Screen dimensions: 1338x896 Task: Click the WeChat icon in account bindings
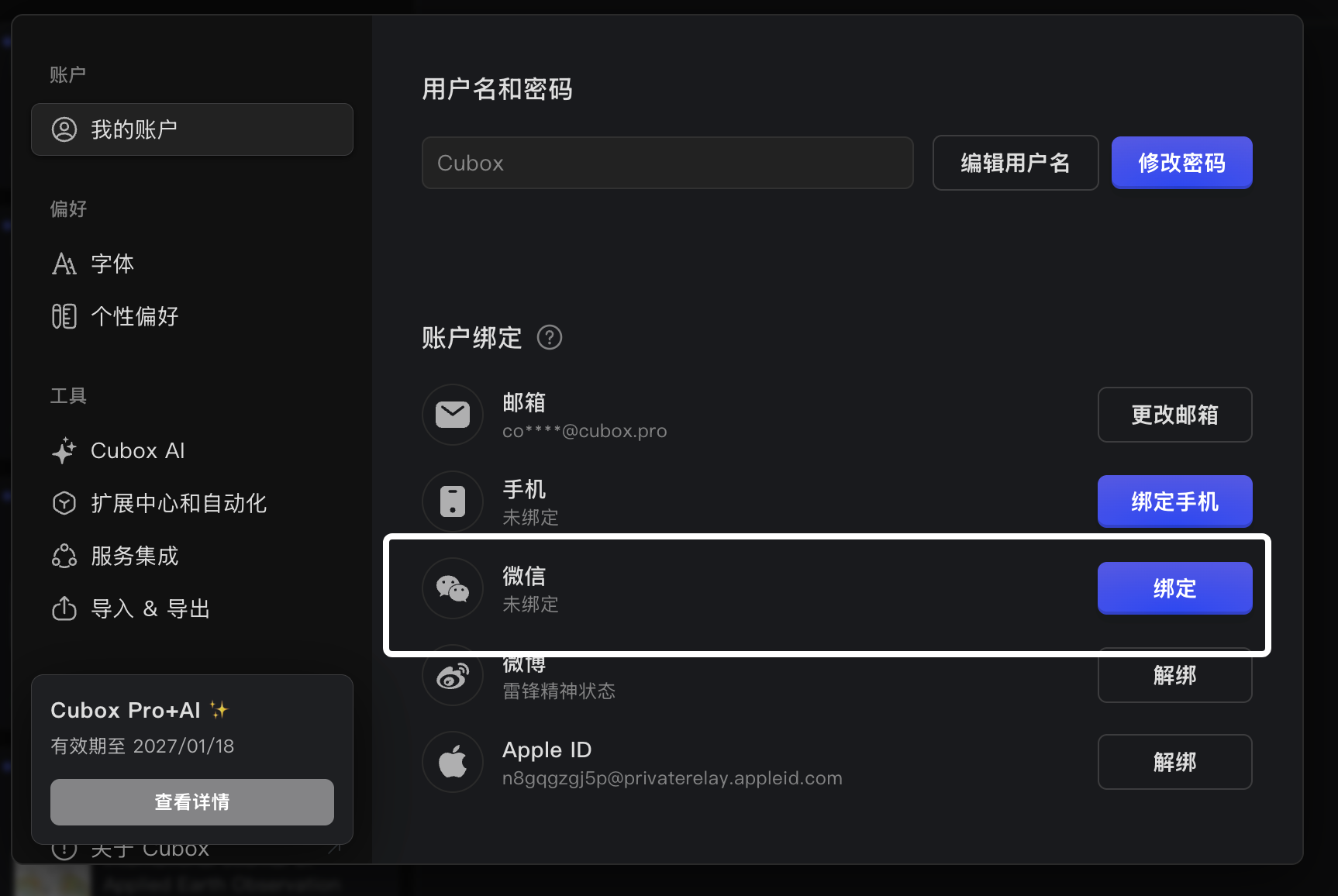pos(452,588)
